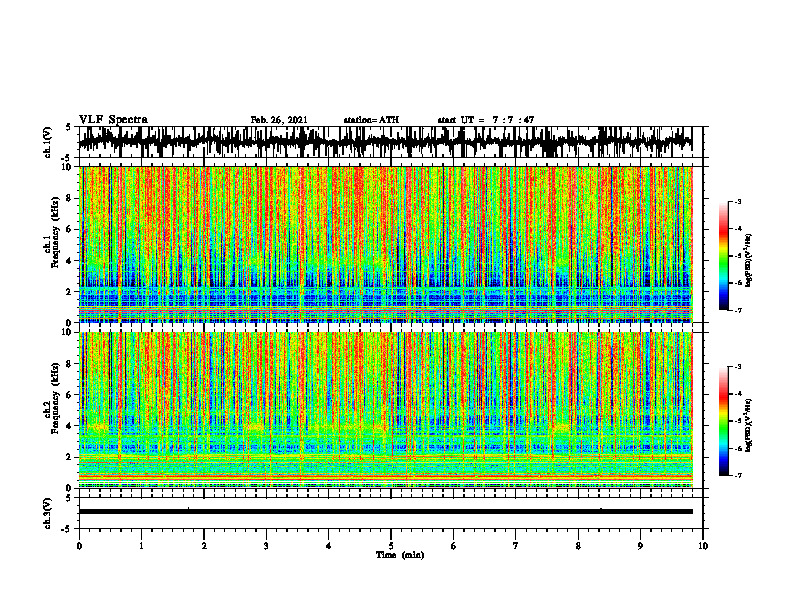
Task: Click the ch.1 "Frequency (kHz)" axis label
Action: point(55,232)
